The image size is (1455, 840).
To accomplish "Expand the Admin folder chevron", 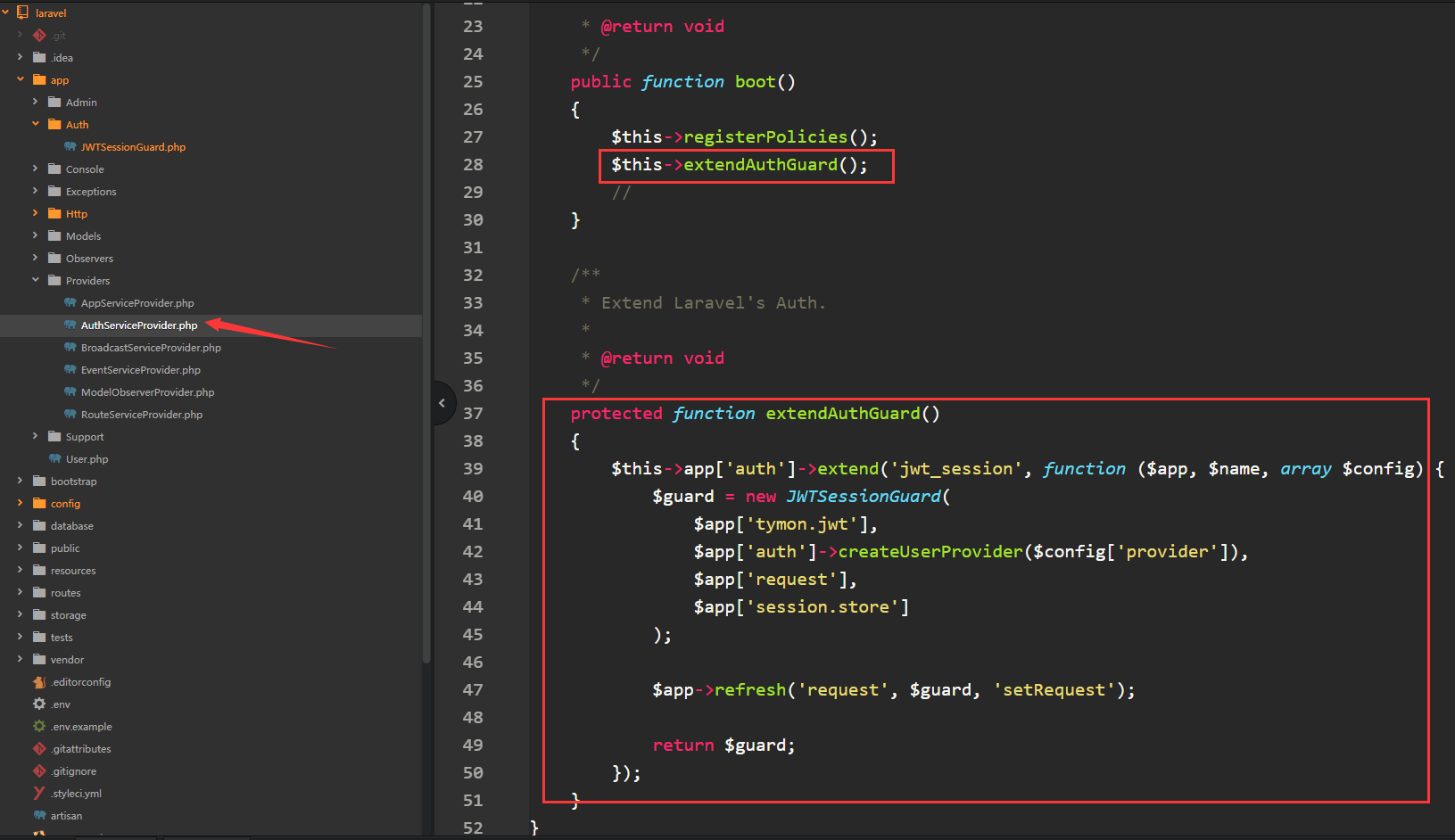I will (35, 102).
